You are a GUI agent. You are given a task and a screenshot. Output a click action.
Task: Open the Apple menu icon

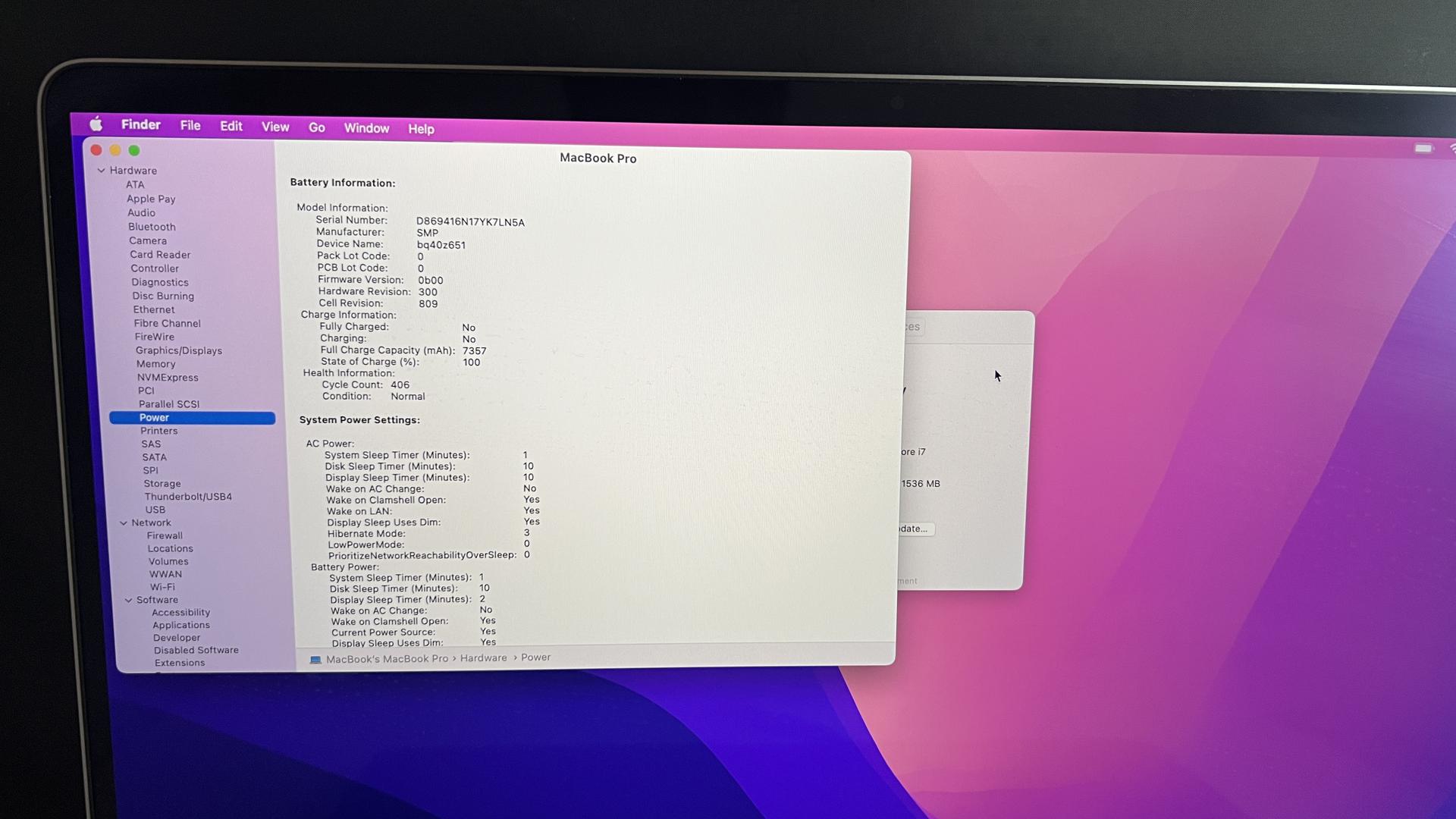click(x=96, y=124)
